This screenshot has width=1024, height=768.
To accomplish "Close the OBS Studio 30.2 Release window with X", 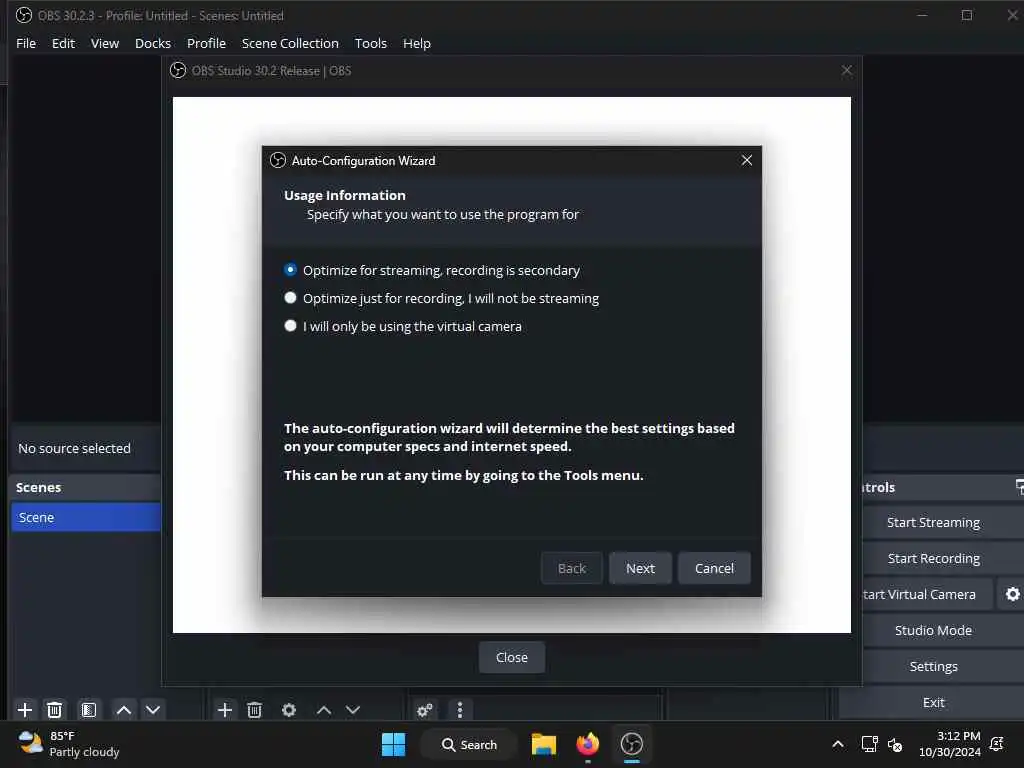I will [846, 70].
